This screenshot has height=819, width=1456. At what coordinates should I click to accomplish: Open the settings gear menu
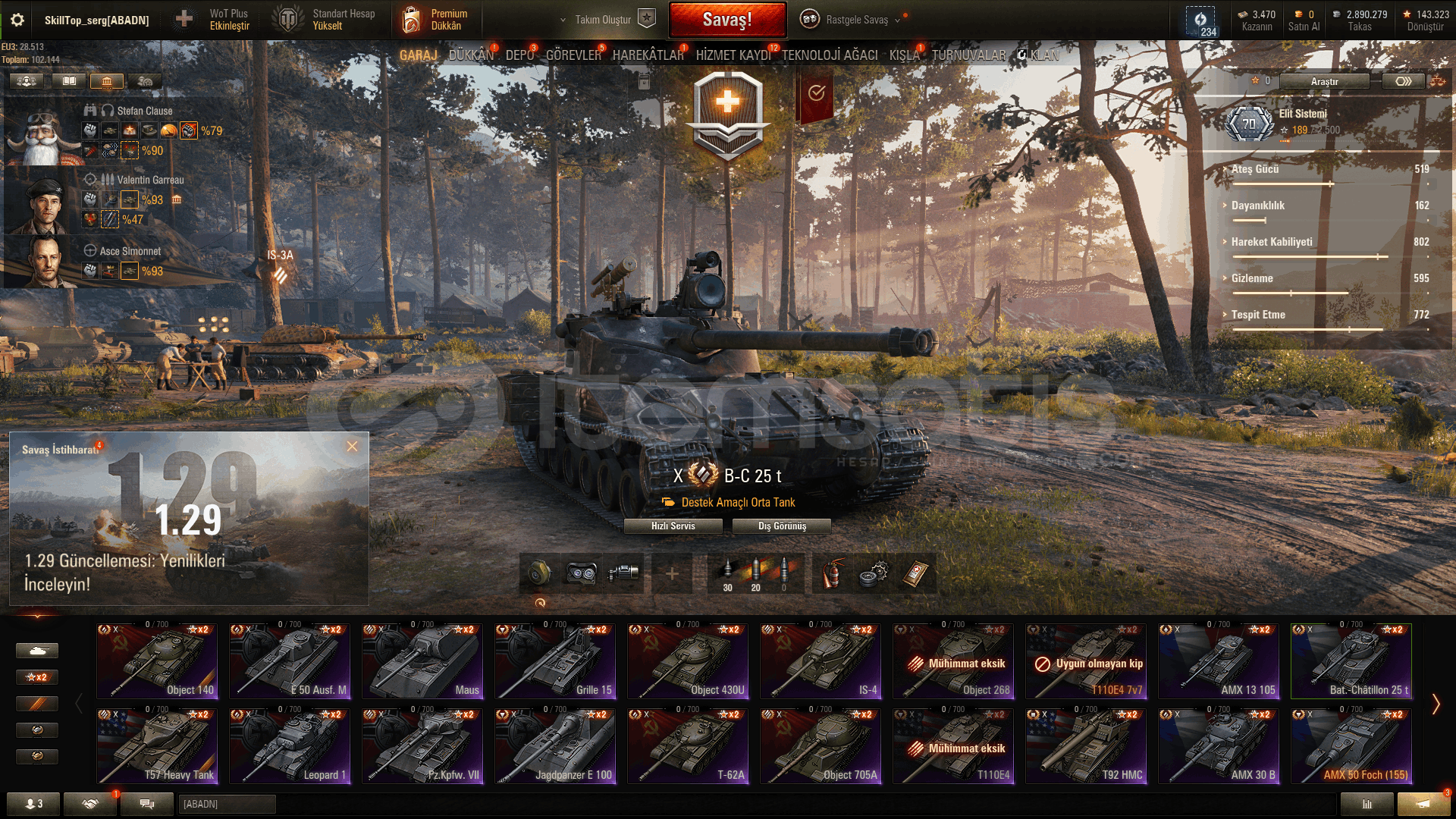point(17,20)
